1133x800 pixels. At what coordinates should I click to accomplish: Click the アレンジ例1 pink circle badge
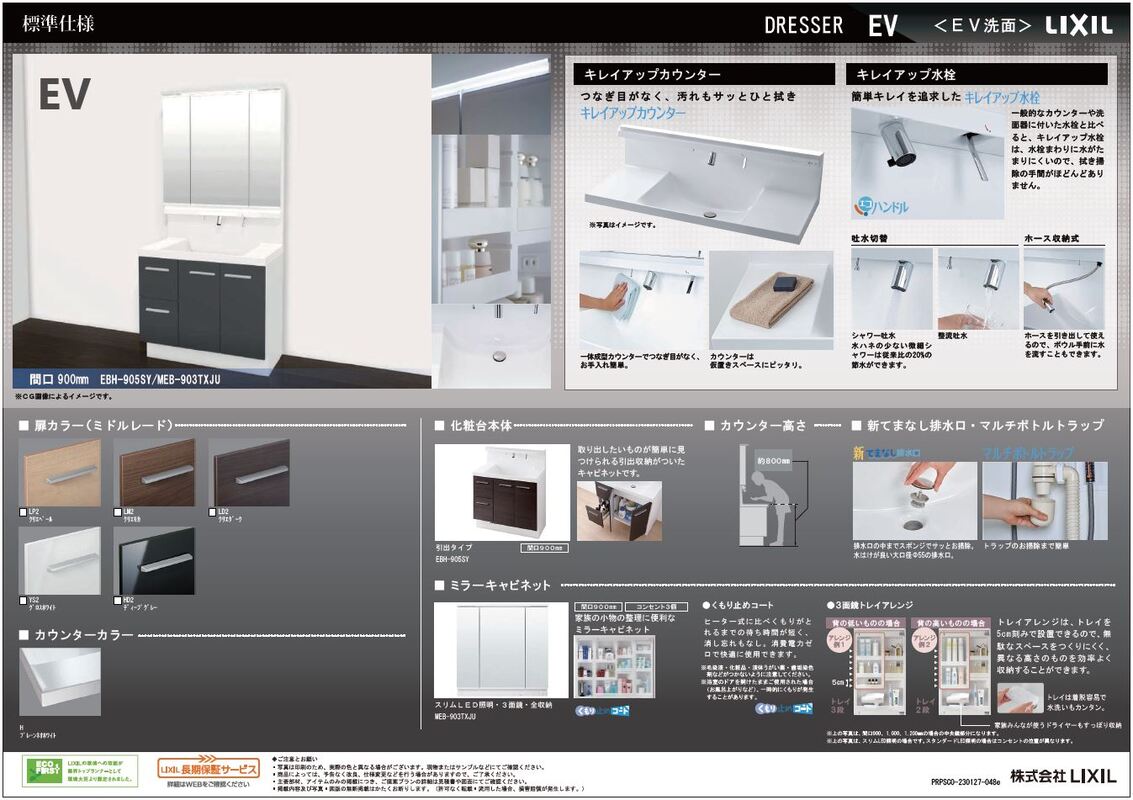(839, 641)
